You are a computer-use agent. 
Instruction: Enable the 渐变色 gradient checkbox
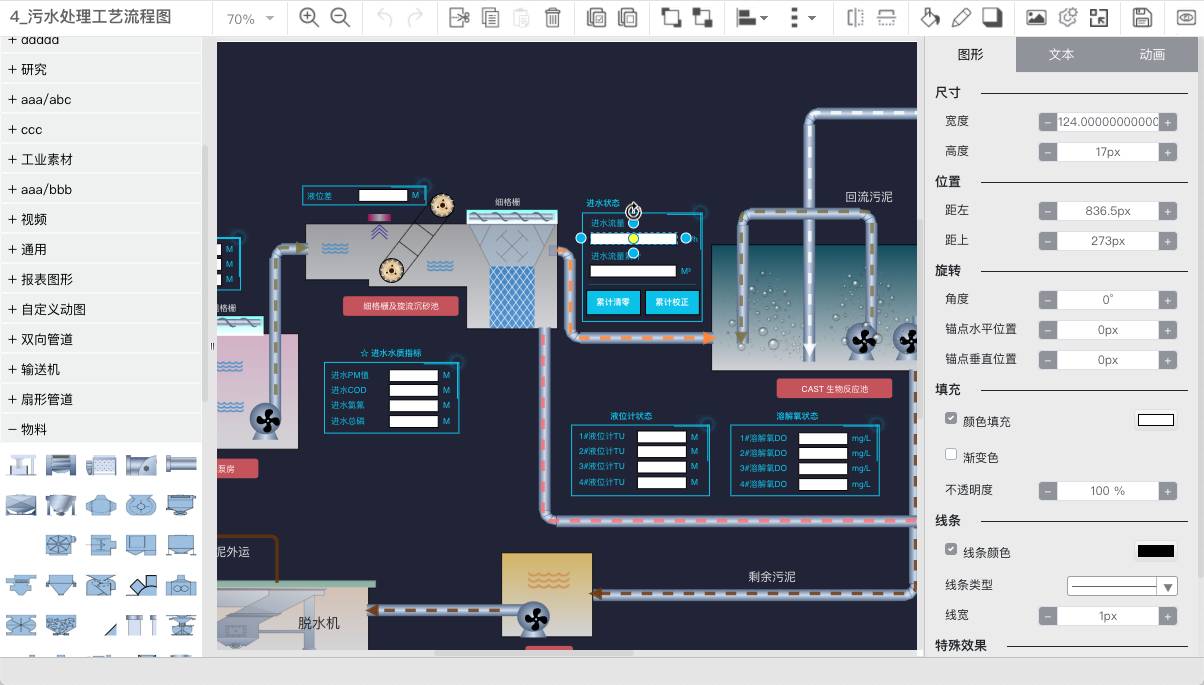point(951,455)
